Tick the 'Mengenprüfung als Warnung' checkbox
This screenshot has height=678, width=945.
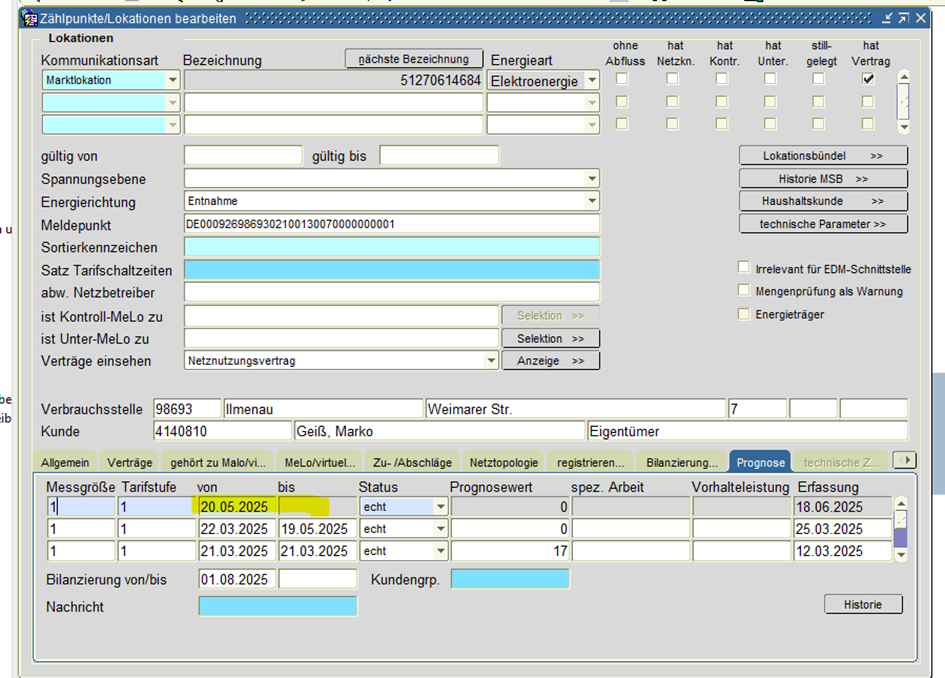[743, 291]
